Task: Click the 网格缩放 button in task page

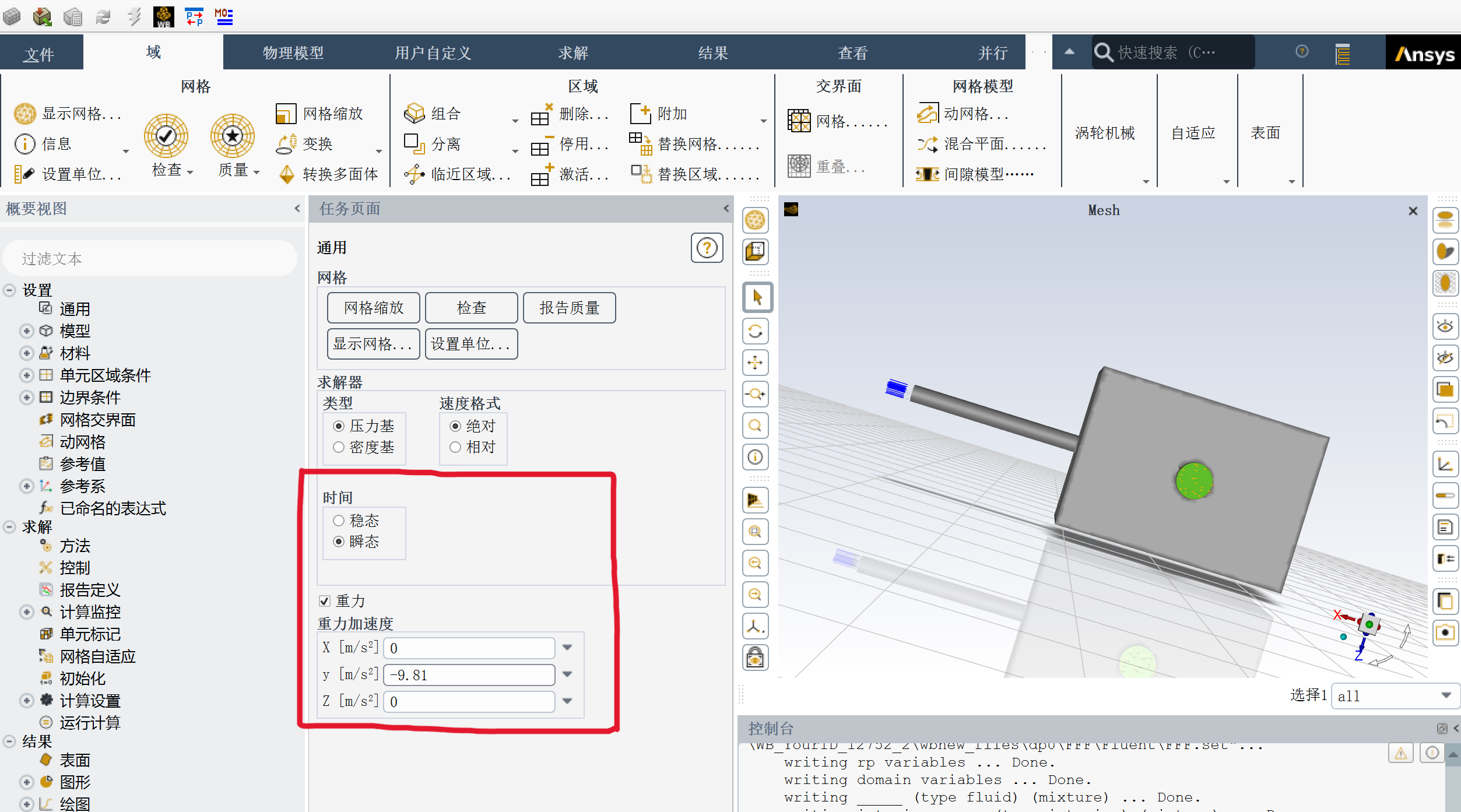Action: tap(374, 308)
